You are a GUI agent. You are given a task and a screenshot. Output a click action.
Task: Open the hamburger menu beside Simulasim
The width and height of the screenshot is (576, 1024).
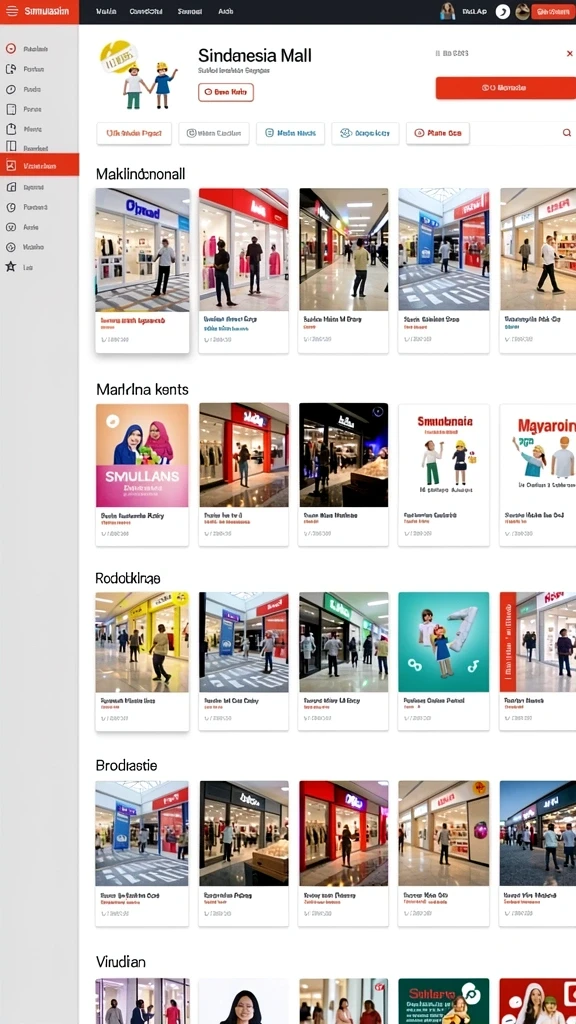pos(11,11)
